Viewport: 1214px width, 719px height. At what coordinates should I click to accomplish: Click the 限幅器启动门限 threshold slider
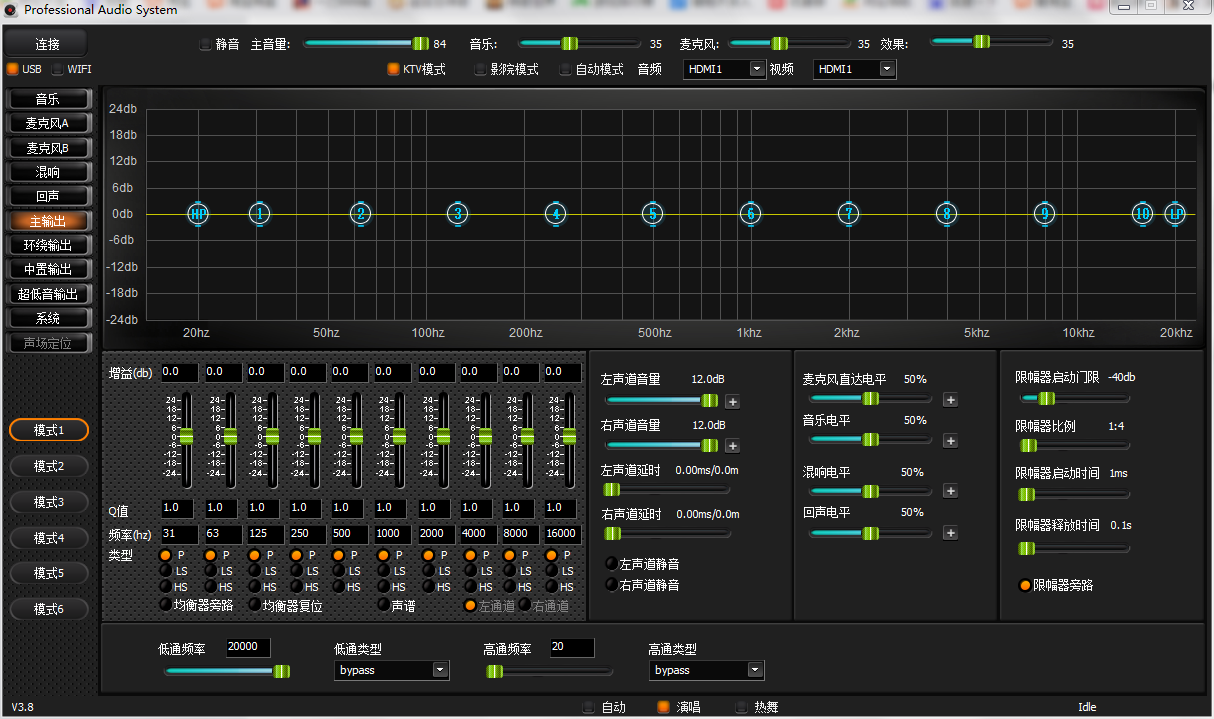(x=1074, y=398)
